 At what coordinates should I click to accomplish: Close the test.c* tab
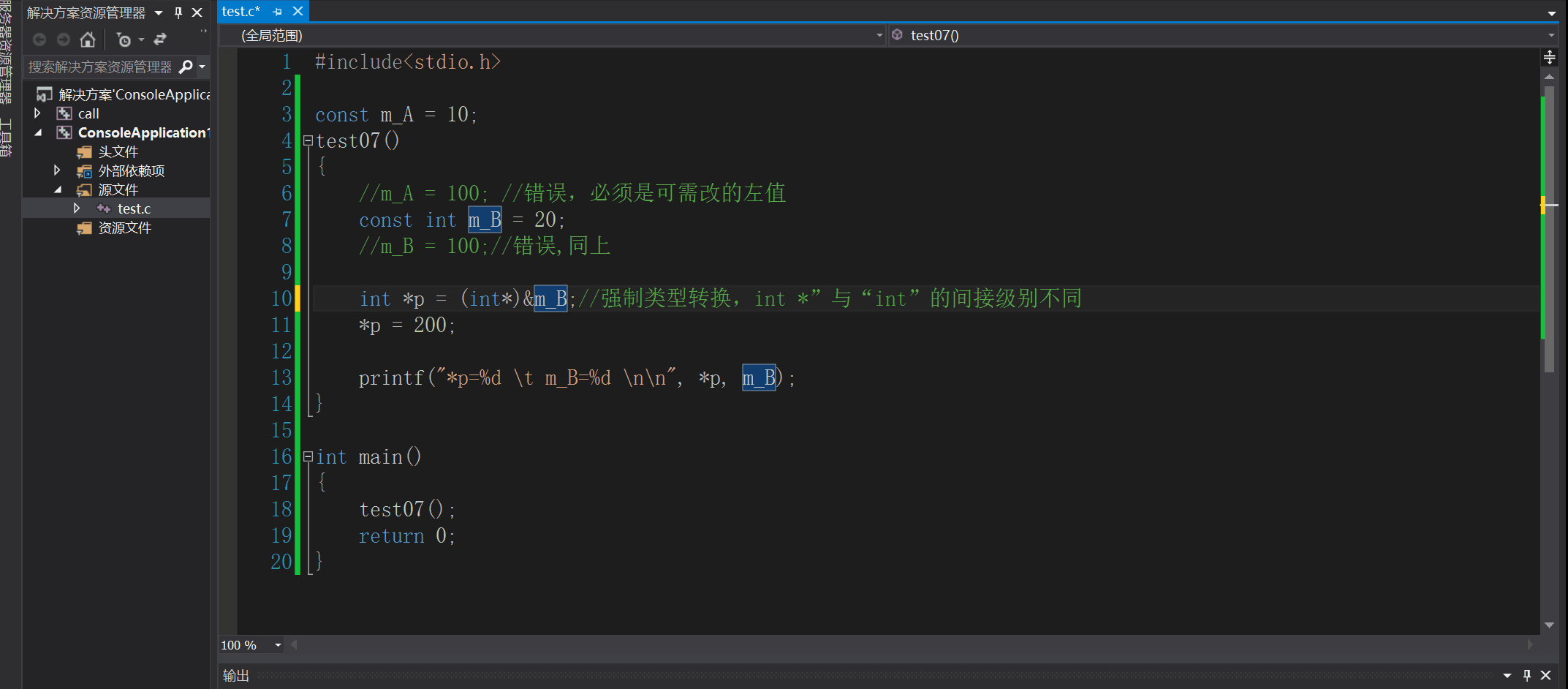[x=298, y=12]
